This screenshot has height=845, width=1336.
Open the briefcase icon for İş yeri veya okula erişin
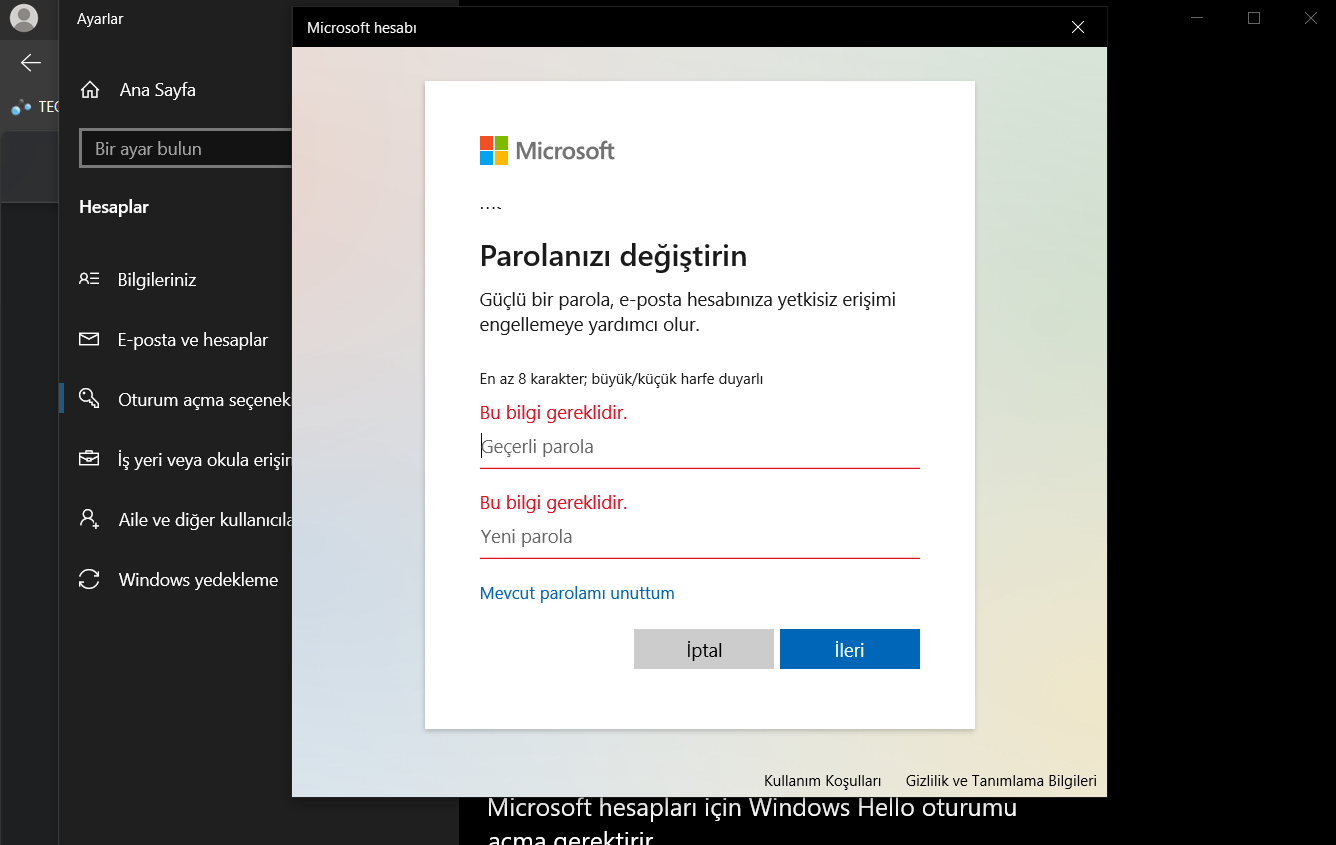(x=89, y=460)
